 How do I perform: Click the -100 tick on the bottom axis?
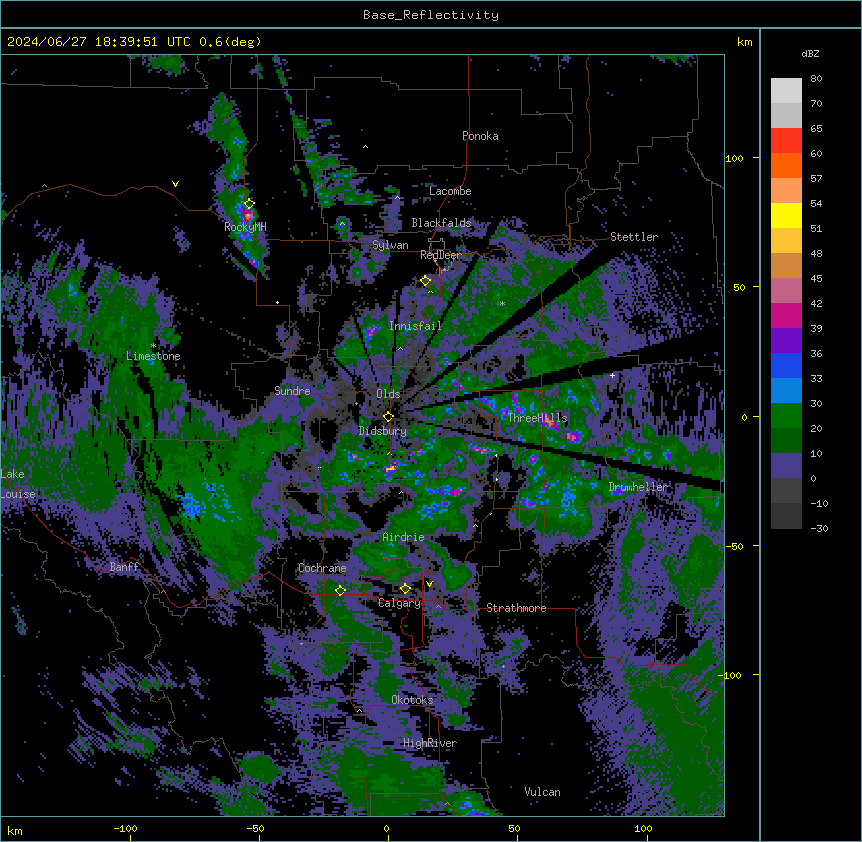coord(125,829)
